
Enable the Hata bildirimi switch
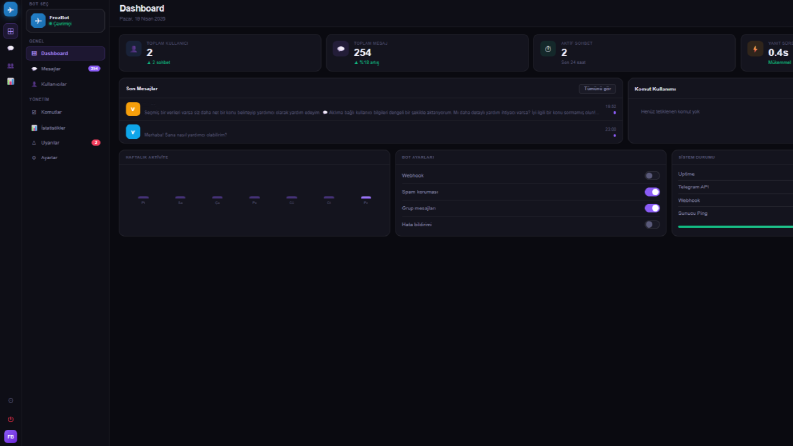(x=652, y=225)
